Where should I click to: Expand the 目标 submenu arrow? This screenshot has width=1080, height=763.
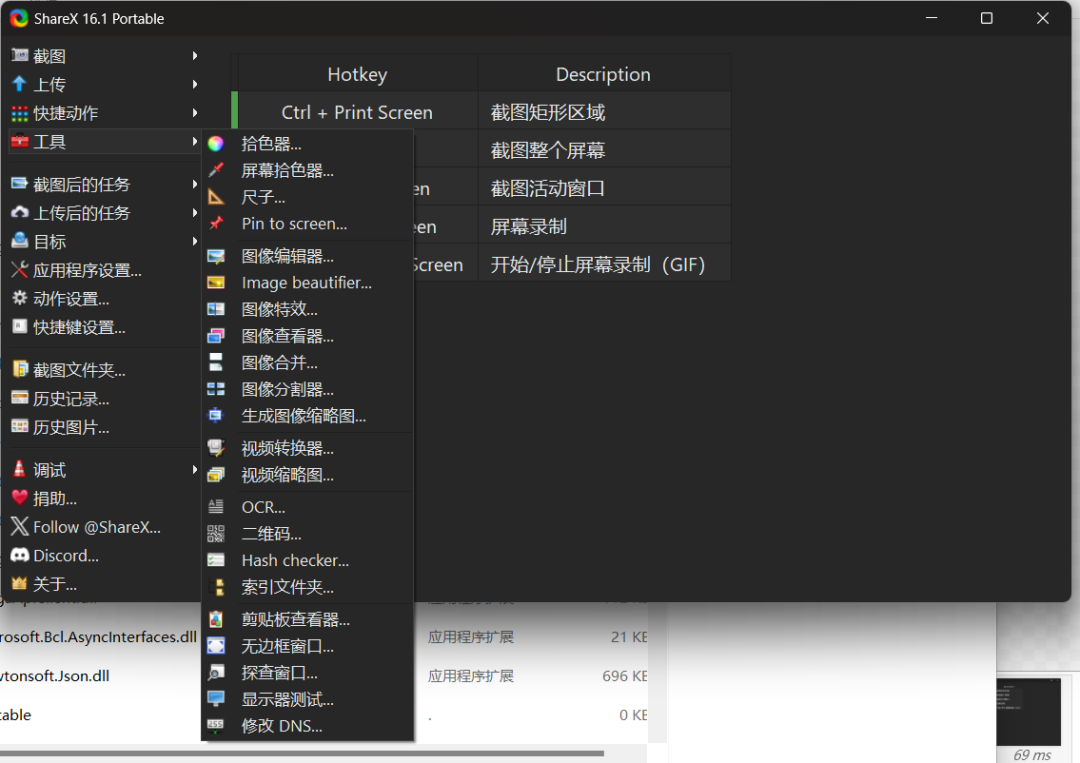tap(195, 241)
